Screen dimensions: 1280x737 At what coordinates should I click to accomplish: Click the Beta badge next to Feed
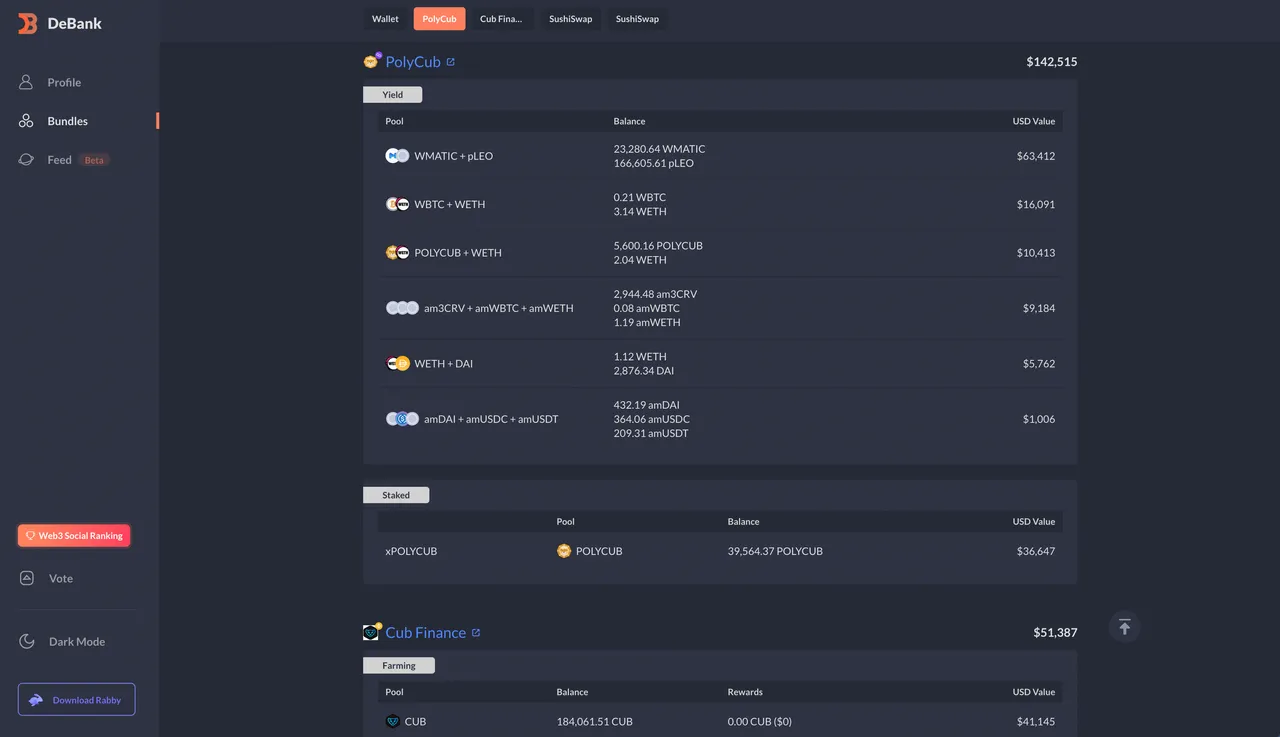coord(94,160)
